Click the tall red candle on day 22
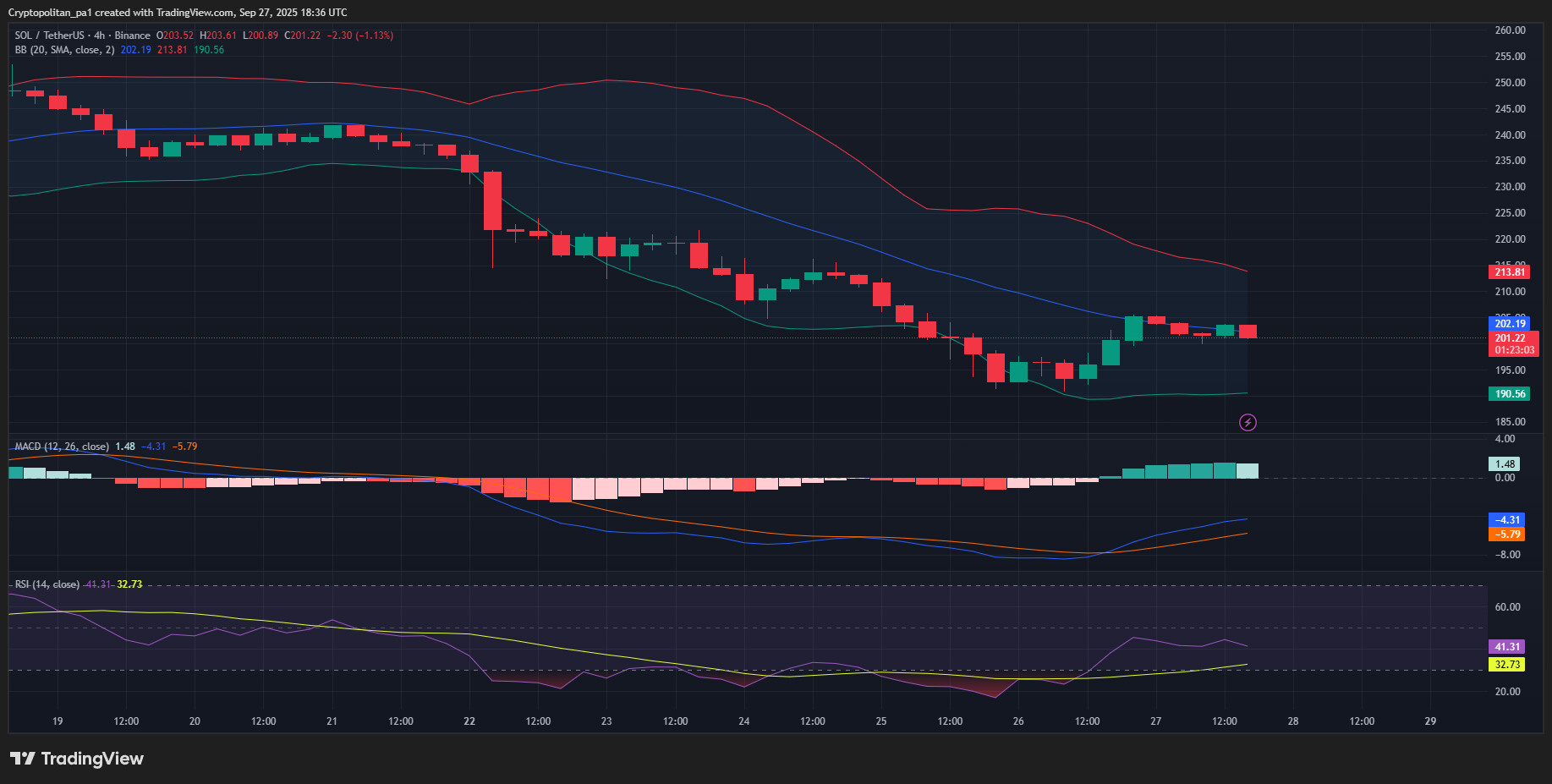Viewport: 1552px width, 784px height. point(492,201)
